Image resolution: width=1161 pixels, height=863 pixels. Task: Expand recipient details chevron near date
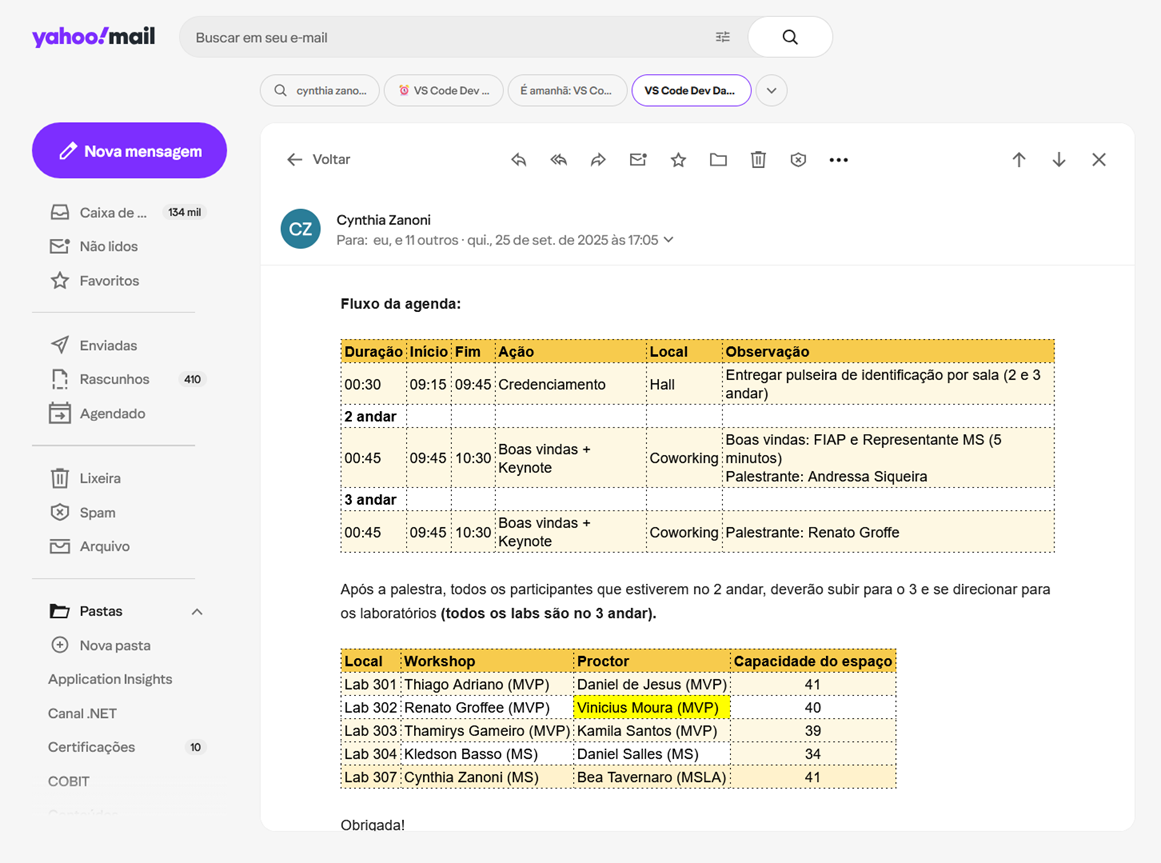(x=669, y=240)
